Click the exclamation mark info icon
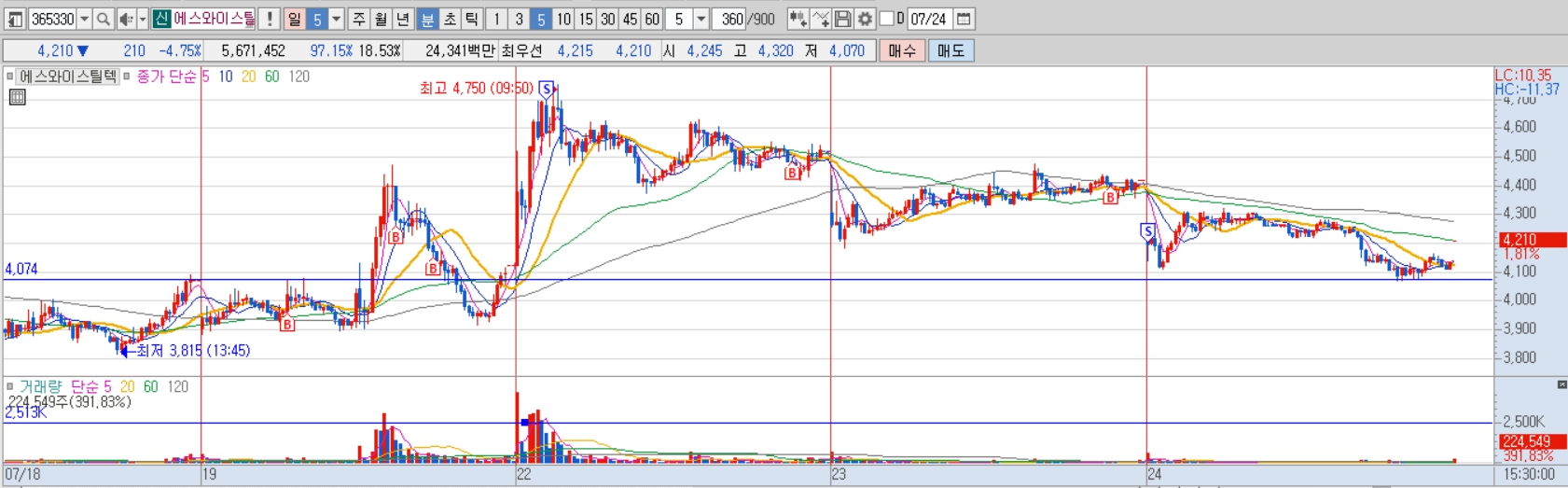Image resolution: width=1568 pixels, height=488 pixels. 269,19
